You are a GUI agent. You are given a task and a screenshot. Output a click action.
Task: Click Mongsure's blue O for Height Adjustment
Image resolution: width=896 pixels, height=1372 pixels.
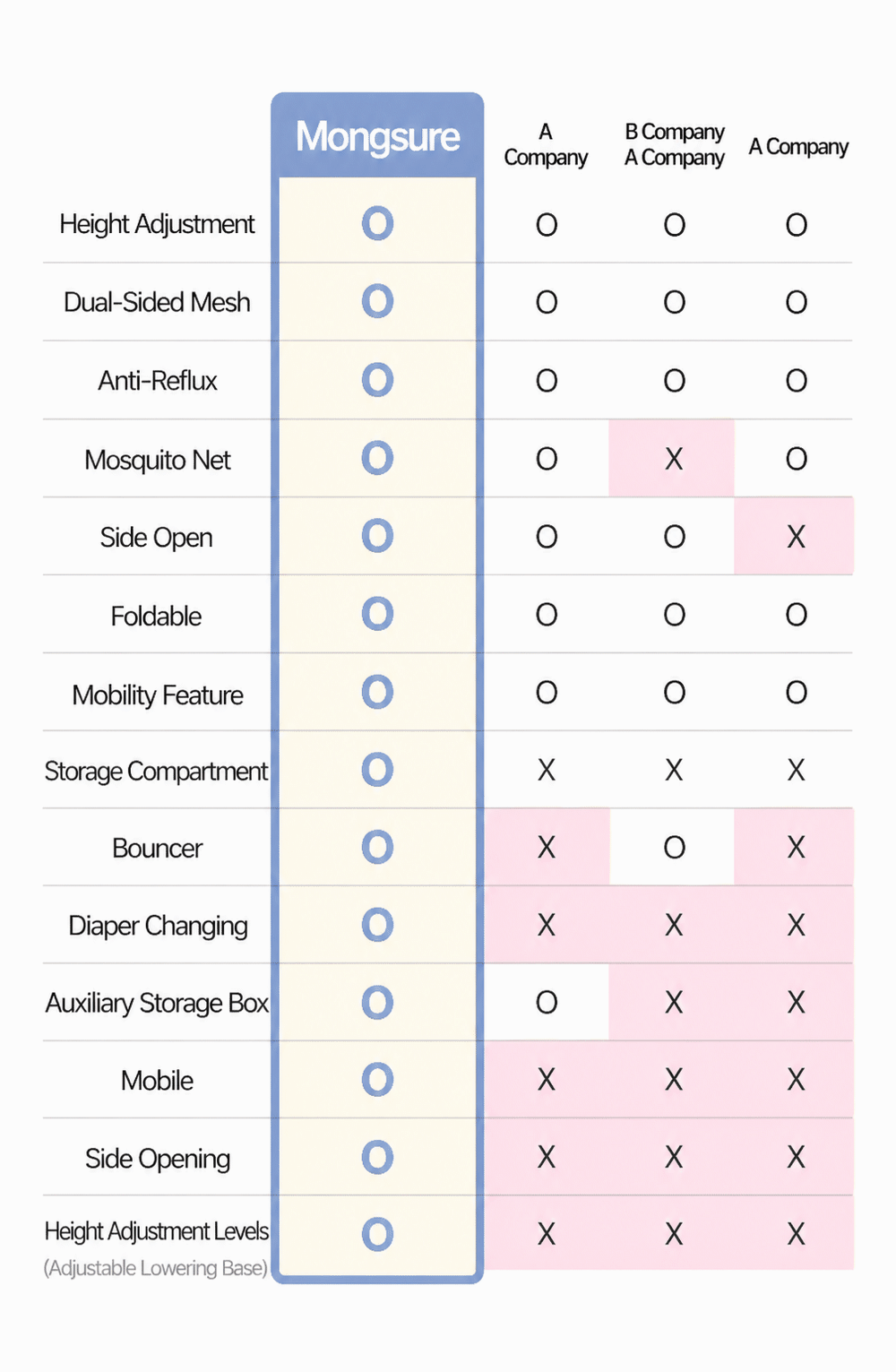point(377,223)
